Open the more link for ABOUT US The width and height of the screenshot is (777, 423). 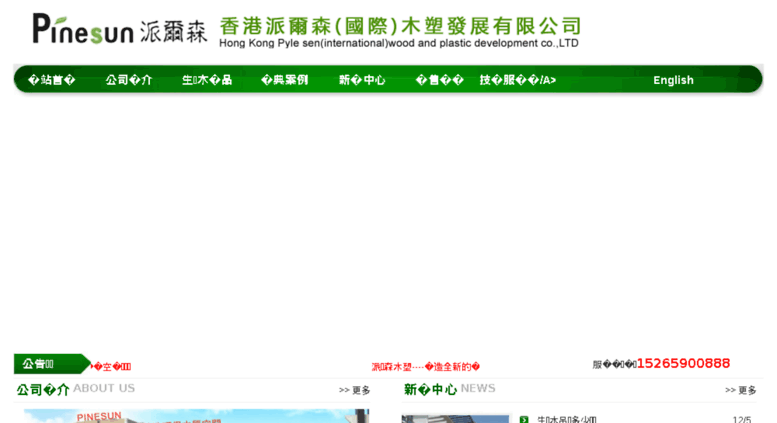(x=355, y=390)
